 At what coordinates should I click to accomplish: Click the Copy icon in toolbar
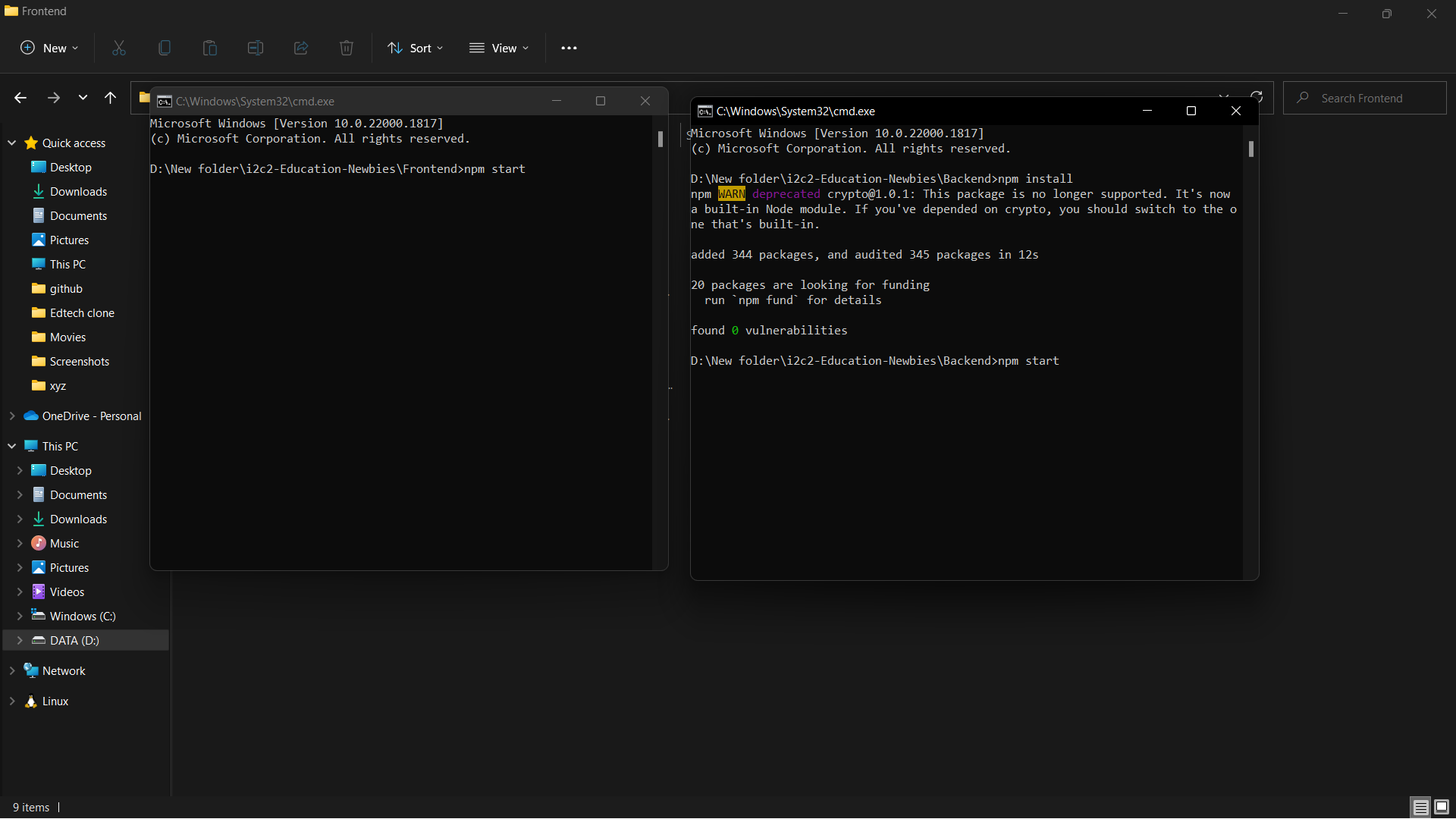pyautogui.click(x=165, y=48)
